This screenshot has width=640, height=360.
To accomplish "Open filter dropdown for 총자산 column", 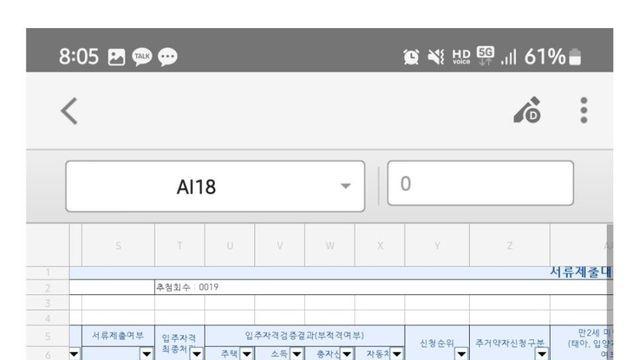I will pos(347,354).
